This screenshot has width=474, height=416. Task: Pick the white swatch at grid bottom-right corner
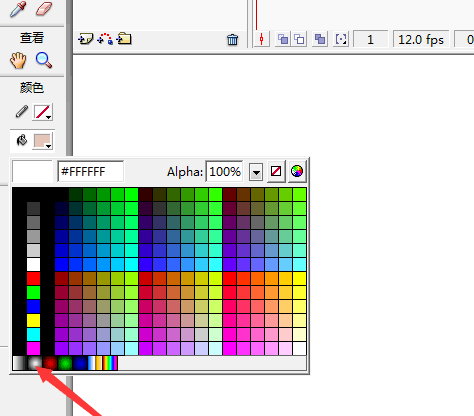(300, 348)
